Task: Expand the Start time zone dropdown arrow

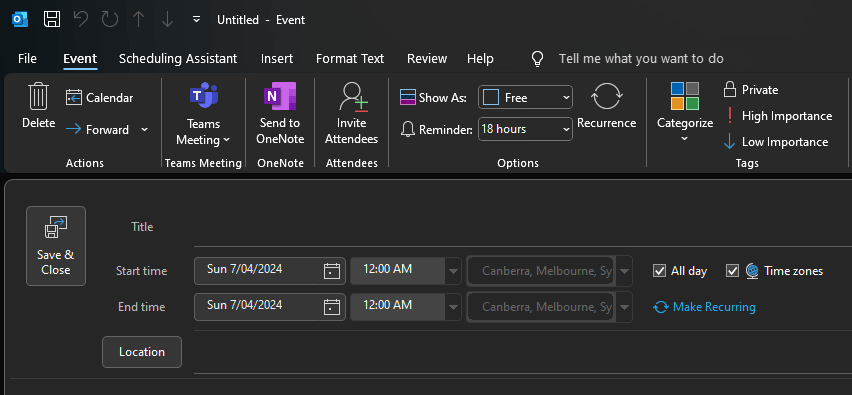Action: [x=624, y=271]
